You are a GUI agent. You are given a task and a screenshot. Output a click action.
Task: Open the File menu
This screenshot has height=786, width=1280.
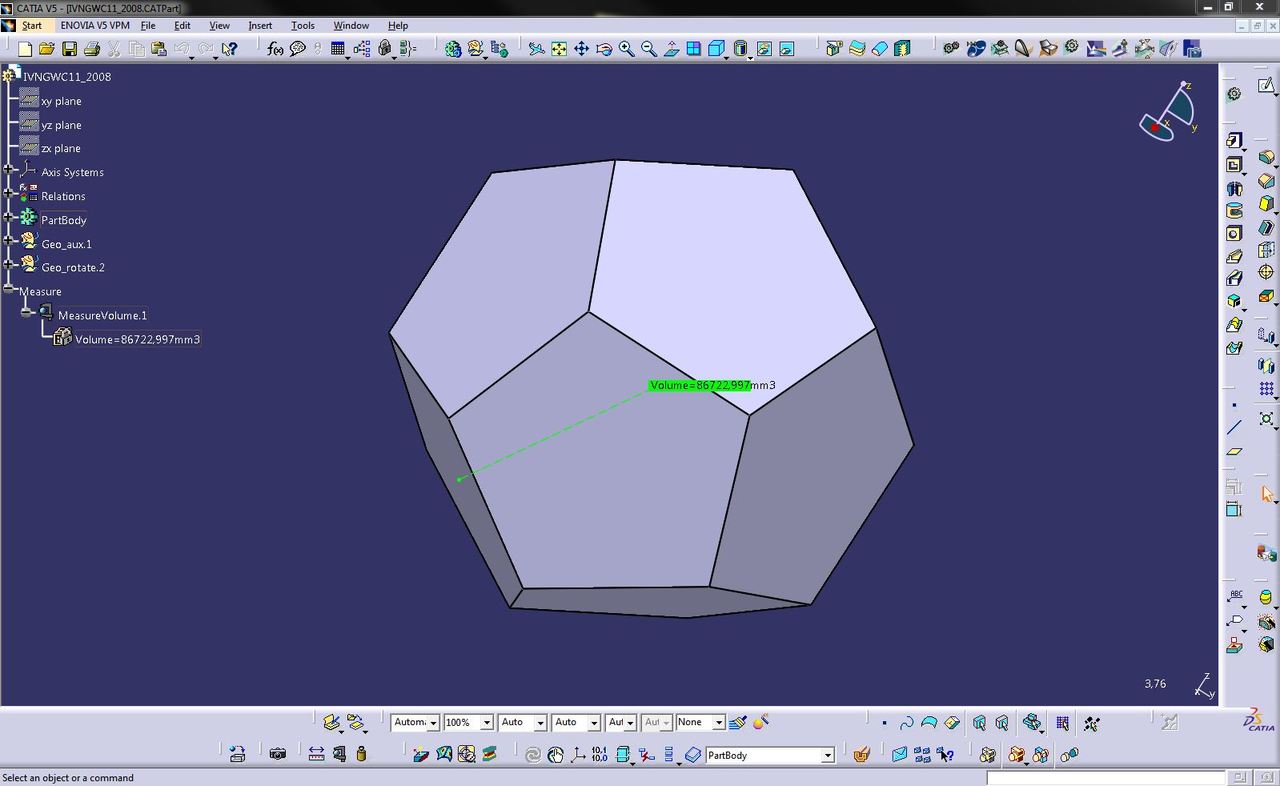148,25
